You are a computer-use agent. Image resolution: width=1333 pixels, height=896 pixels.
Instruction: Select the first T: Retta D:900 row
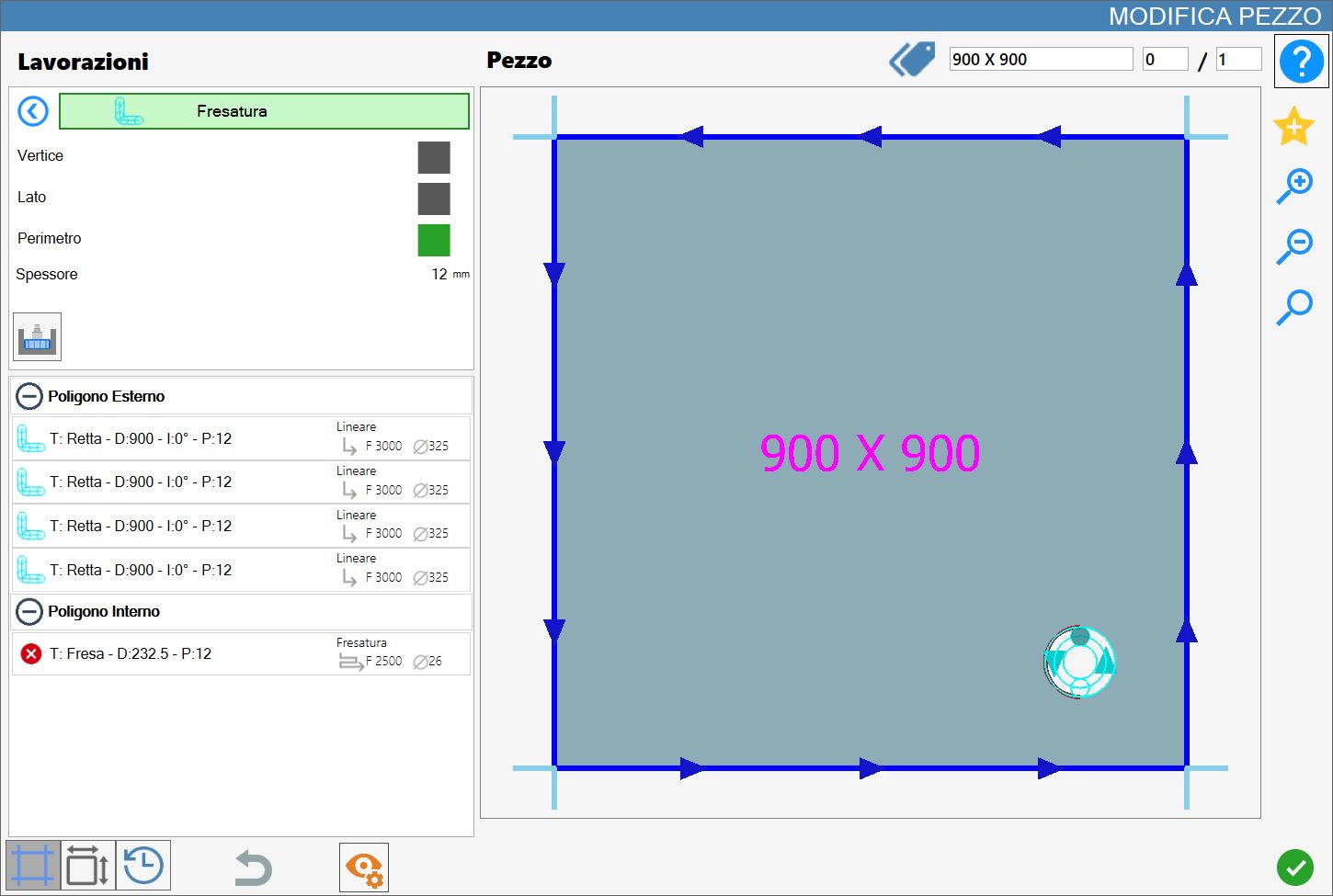(x=241, y=438)
